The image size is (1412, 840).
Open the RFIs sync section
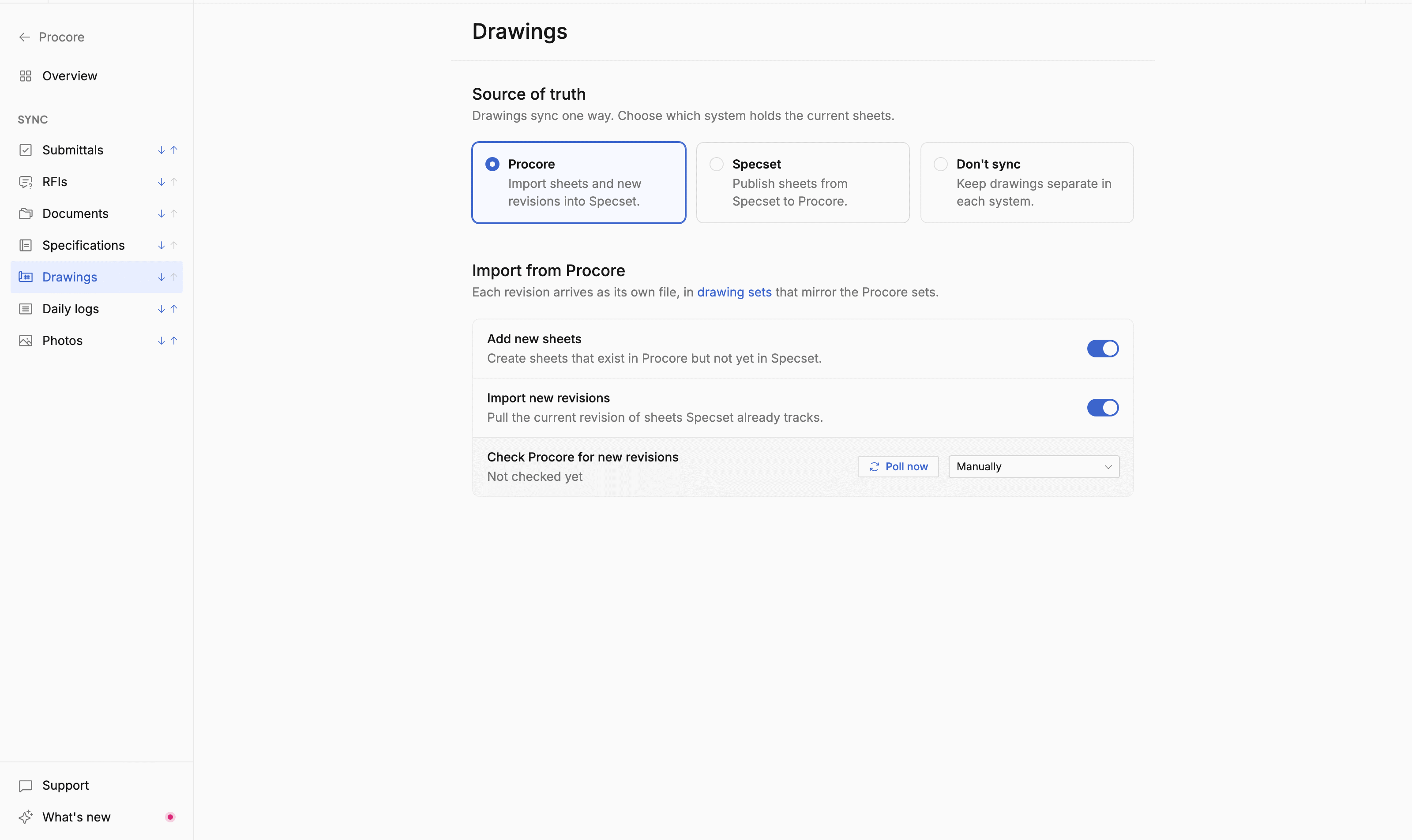[x=96, y=182]
